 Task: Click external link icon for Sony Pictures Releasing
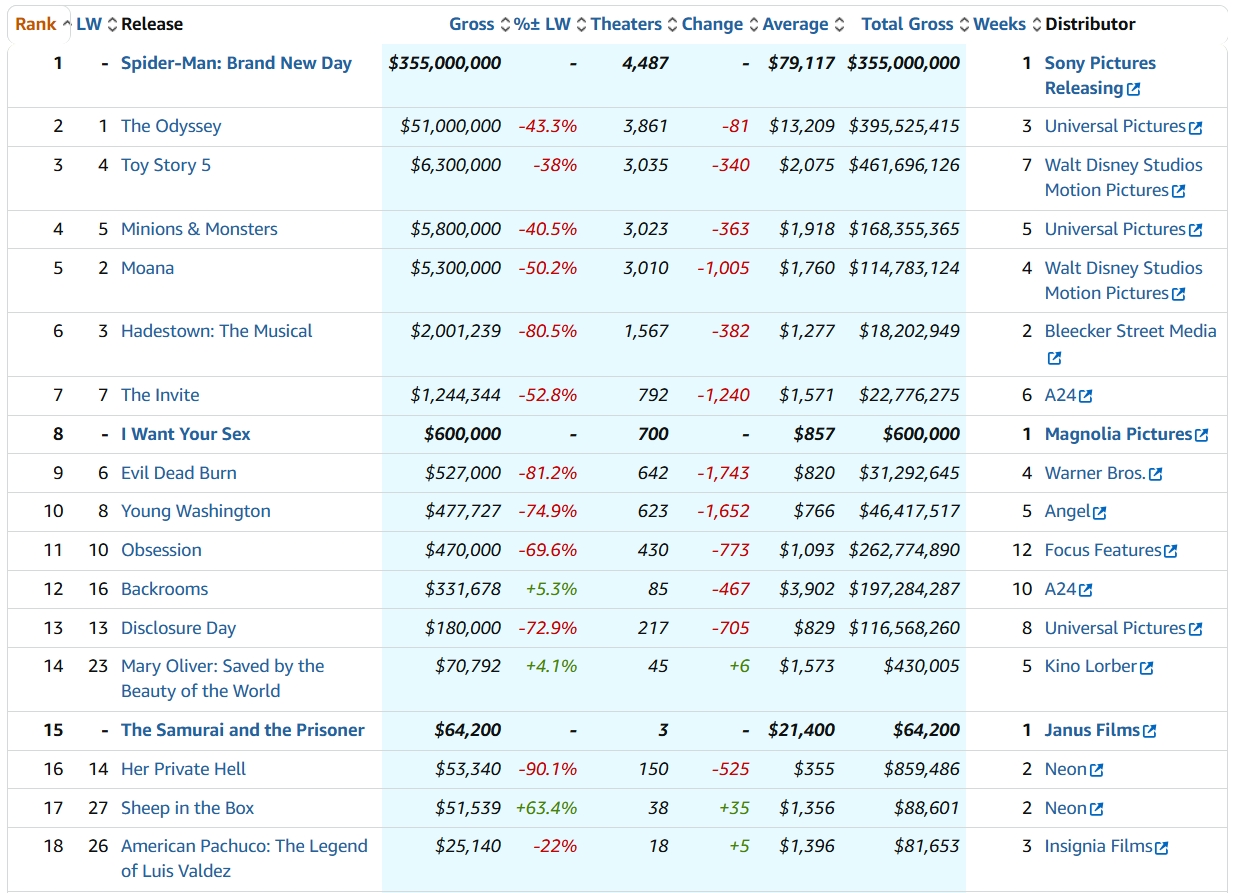coord(1133,89)
